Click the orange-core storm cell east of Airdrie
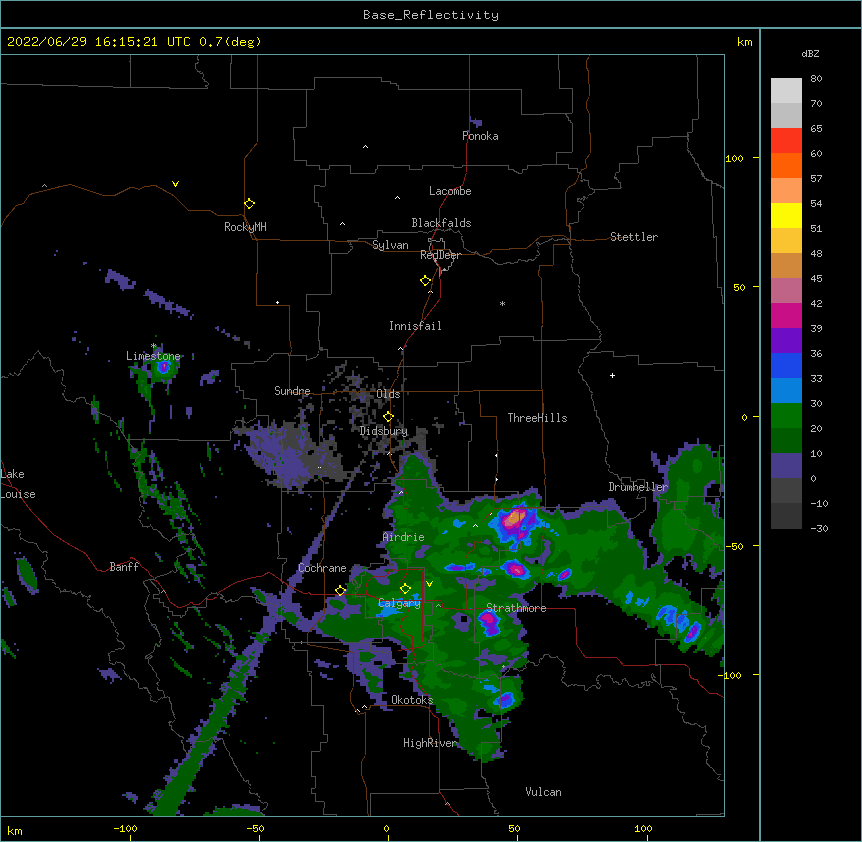The image size is (862, 842). [x=515, y=518]
